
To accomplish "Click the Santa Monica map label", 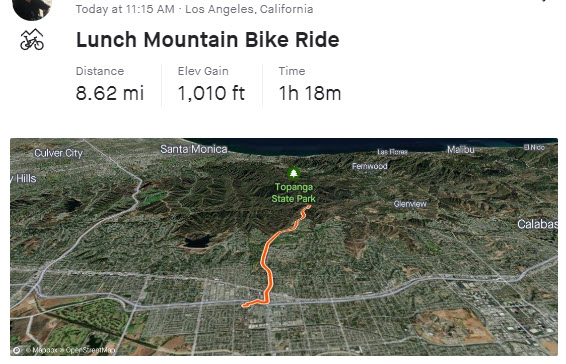I will [194, 149].
